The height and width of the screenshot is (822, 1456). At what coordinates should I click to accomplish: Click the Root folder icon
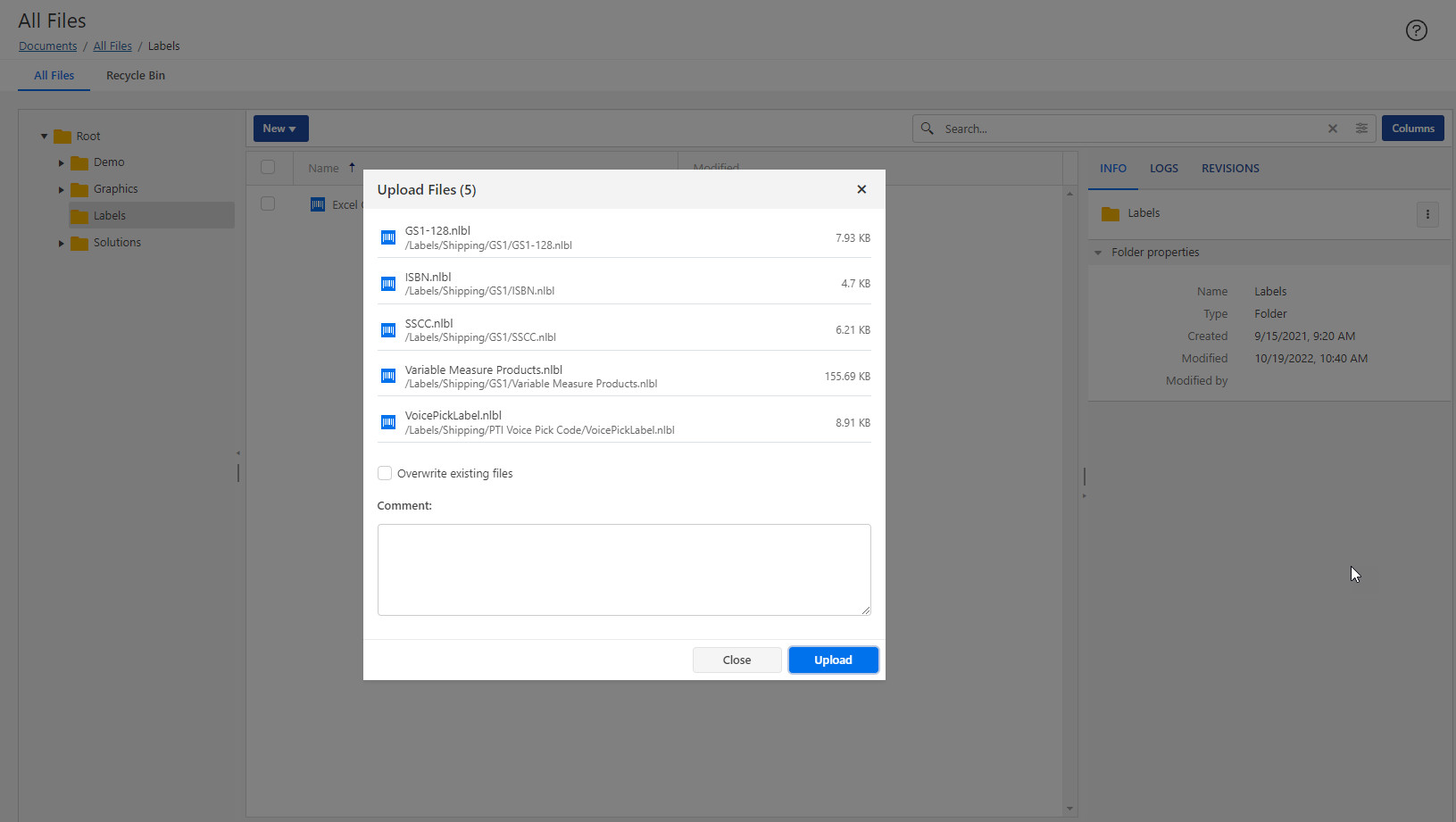(x=62, y=137)
